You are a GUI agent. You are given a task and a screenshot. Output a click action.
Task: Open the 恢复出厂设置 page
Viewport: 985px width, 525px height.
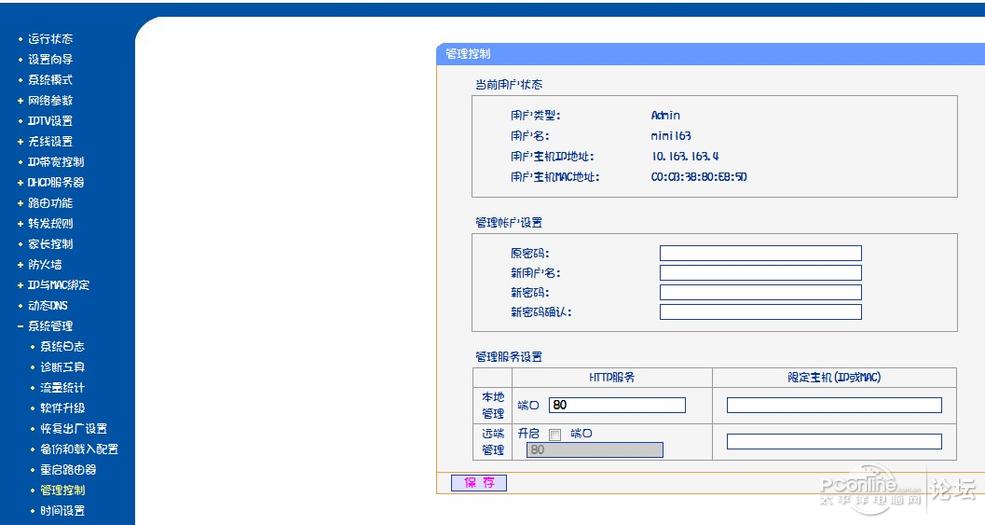(73, 428)
